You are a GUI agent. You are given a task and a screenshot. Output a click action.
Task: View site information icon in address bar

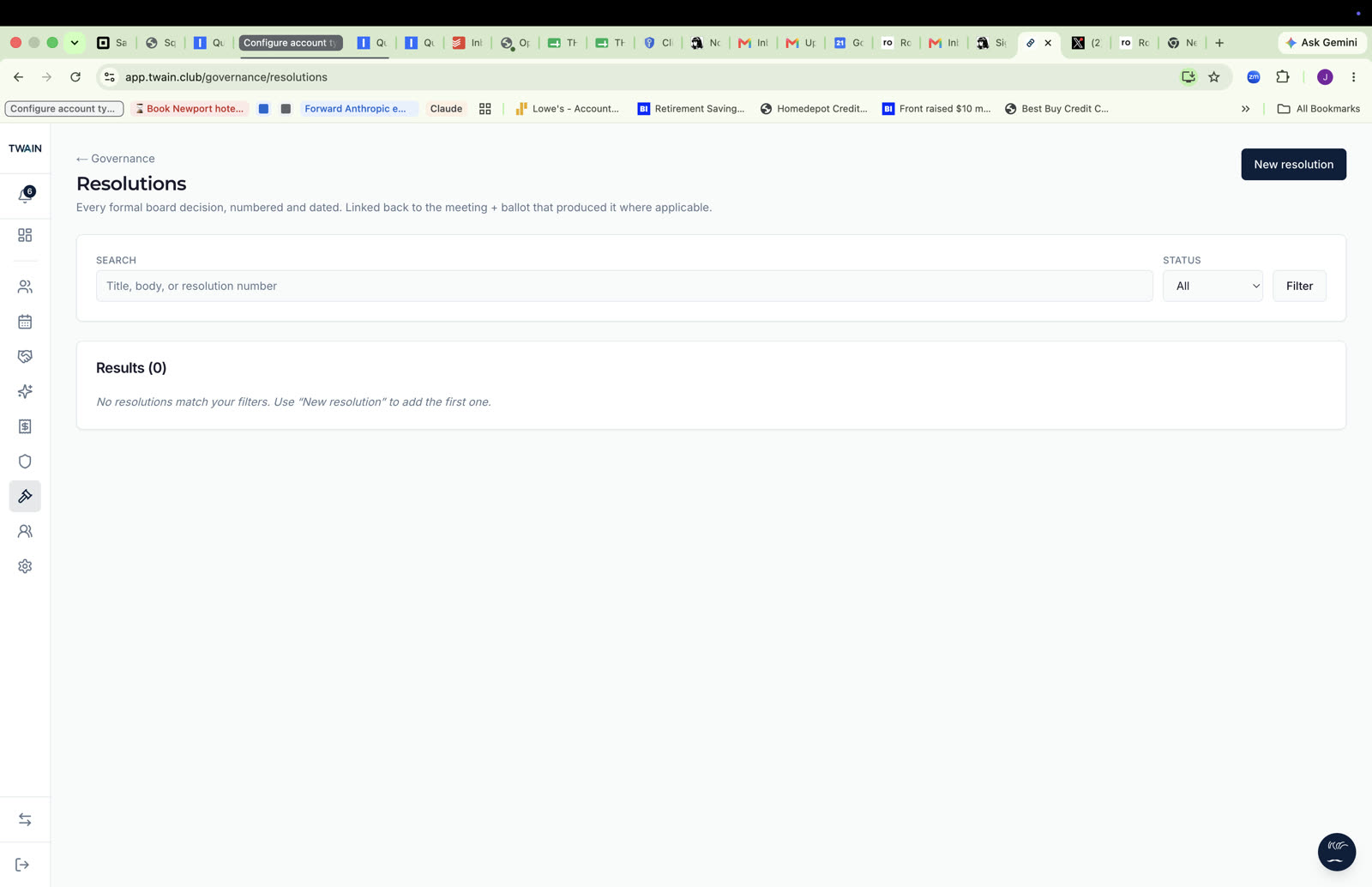[109, 77]
